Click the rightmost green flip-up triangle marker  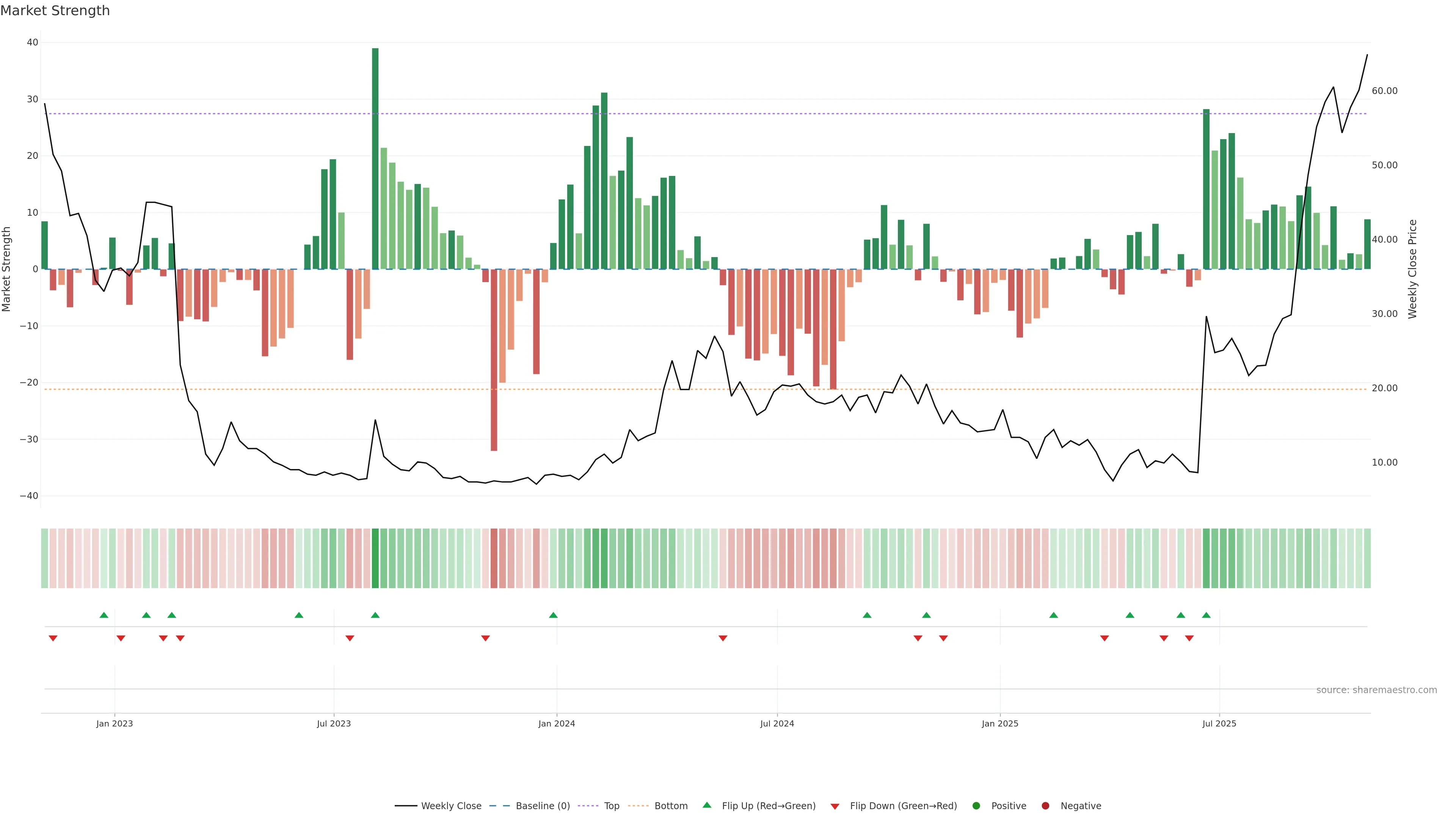pos(1206,615)
